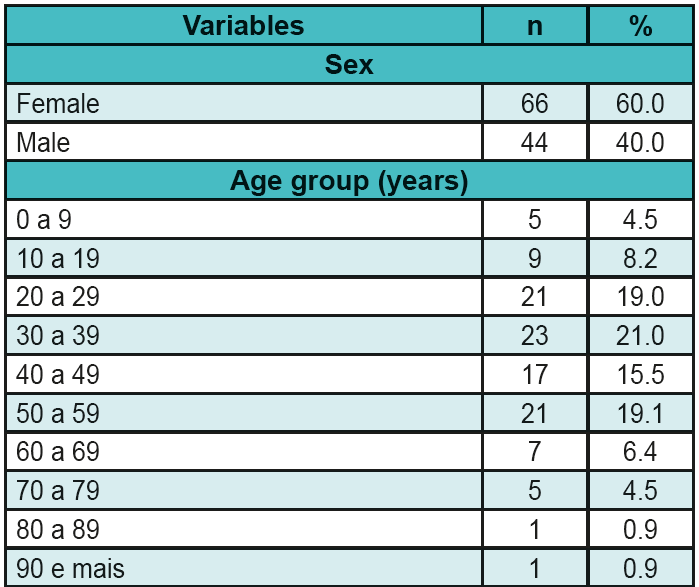
Task: Select the 15.5 percent cell
Action: pyautogui.click(x=640, y=376)
